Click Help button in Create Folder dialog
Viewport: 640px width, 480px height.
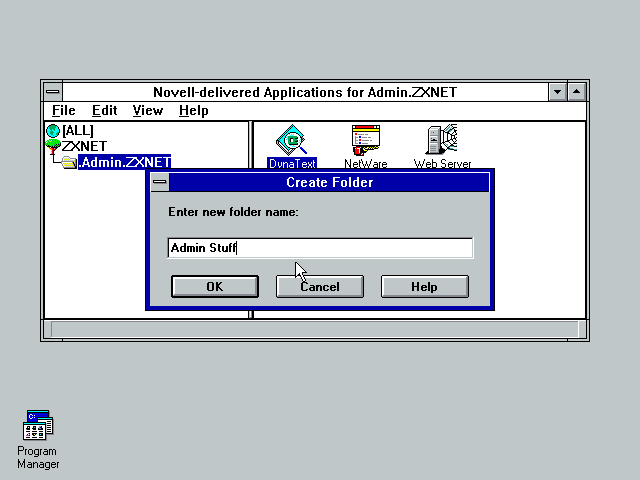pyautogui.click(x=424, y=287)
